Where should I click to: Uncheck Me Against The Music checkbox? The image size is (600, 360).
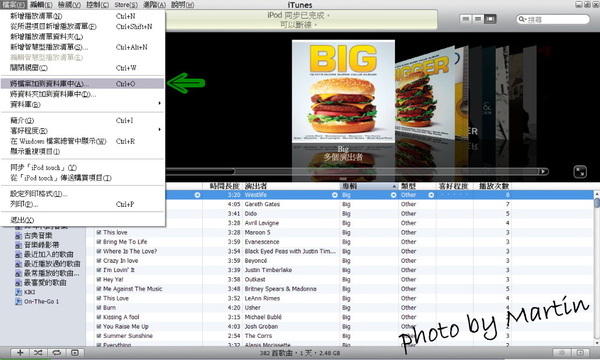coord(99,289)
